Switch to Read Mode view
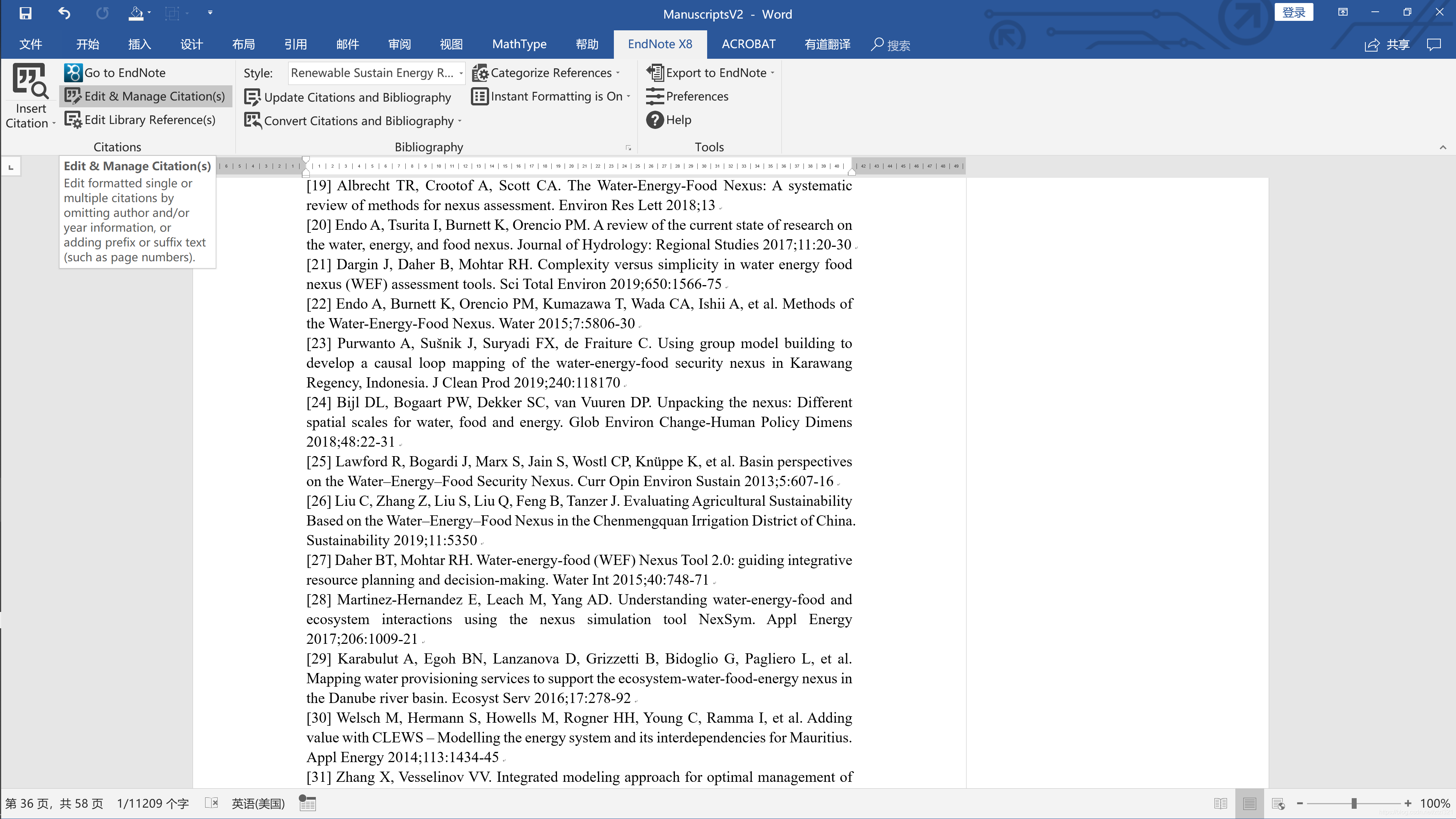The width and height of the screenshot is (1456, 819). (1220, 803)
